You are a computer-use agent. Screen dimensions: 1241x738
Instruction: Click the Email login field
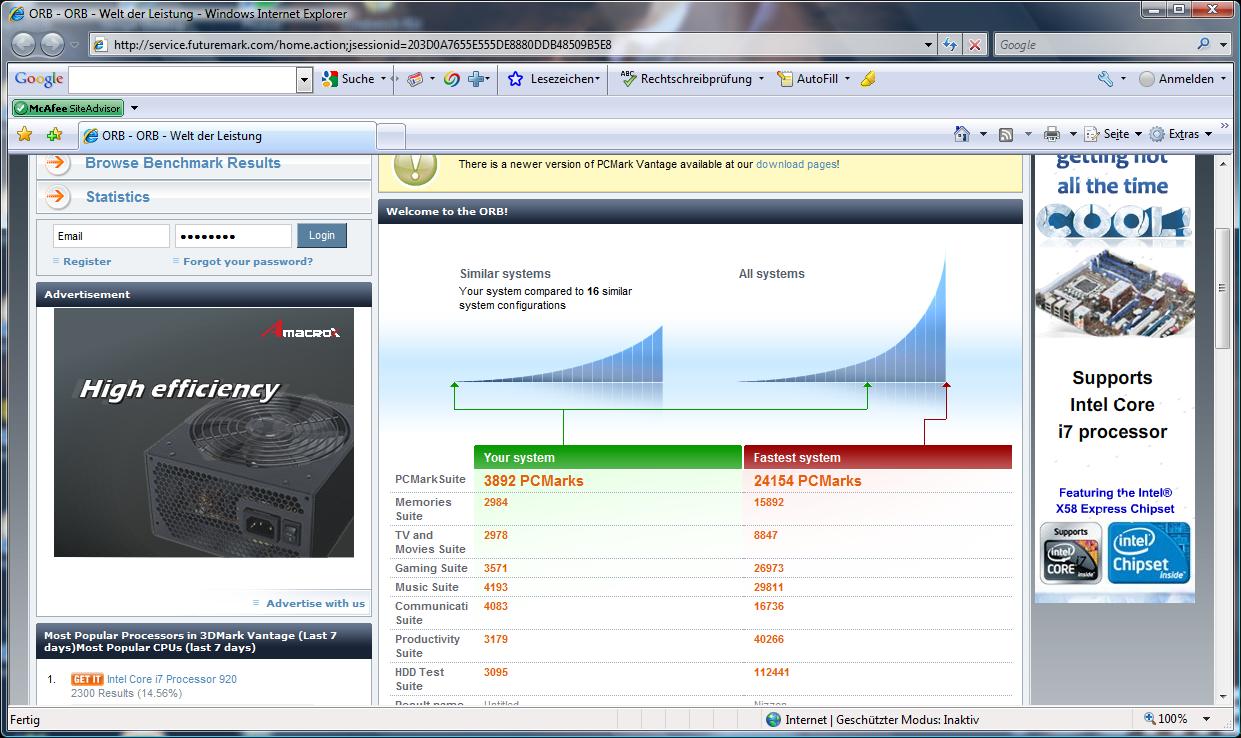111,236
